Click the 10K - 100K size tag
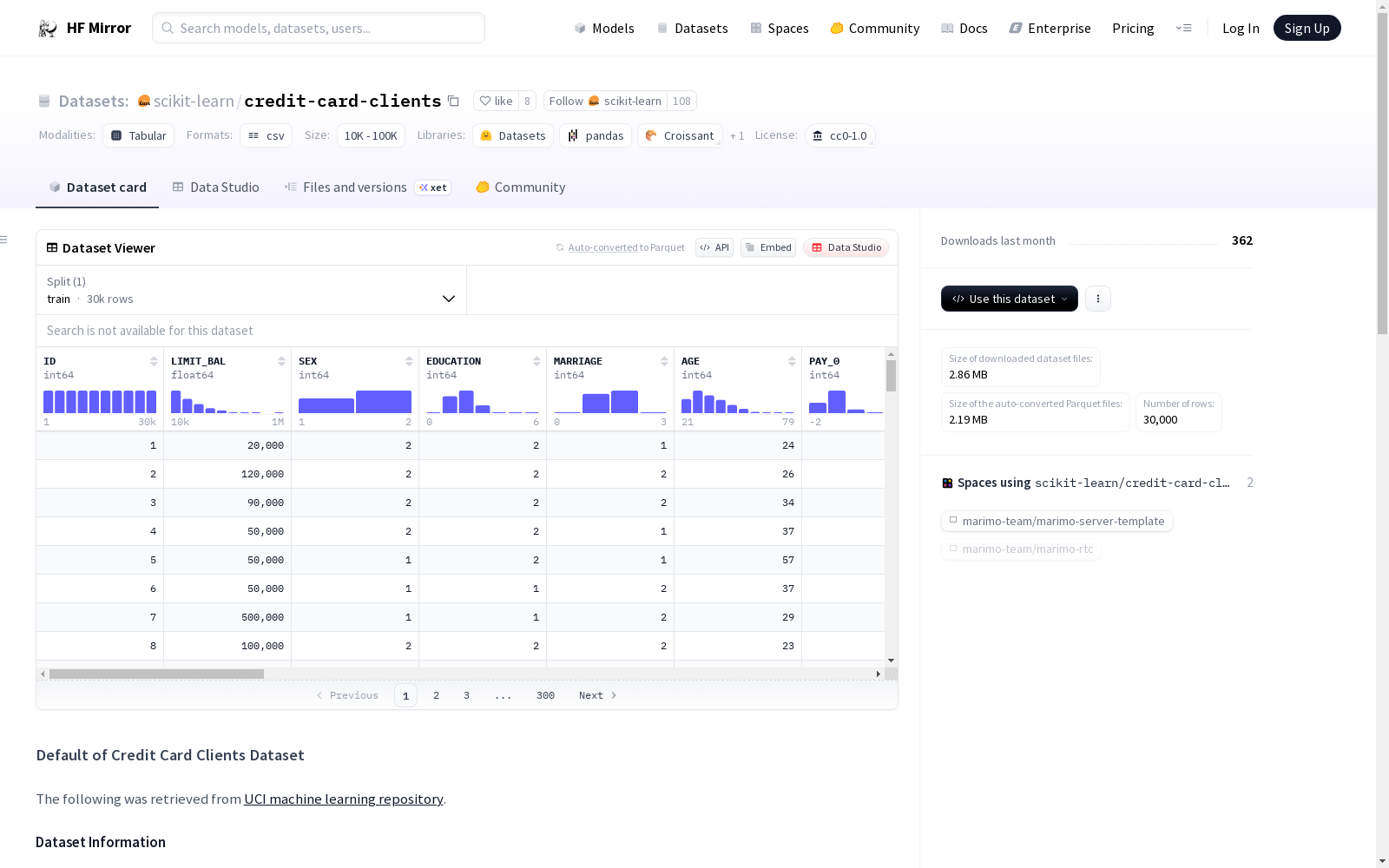 point(371,135)
